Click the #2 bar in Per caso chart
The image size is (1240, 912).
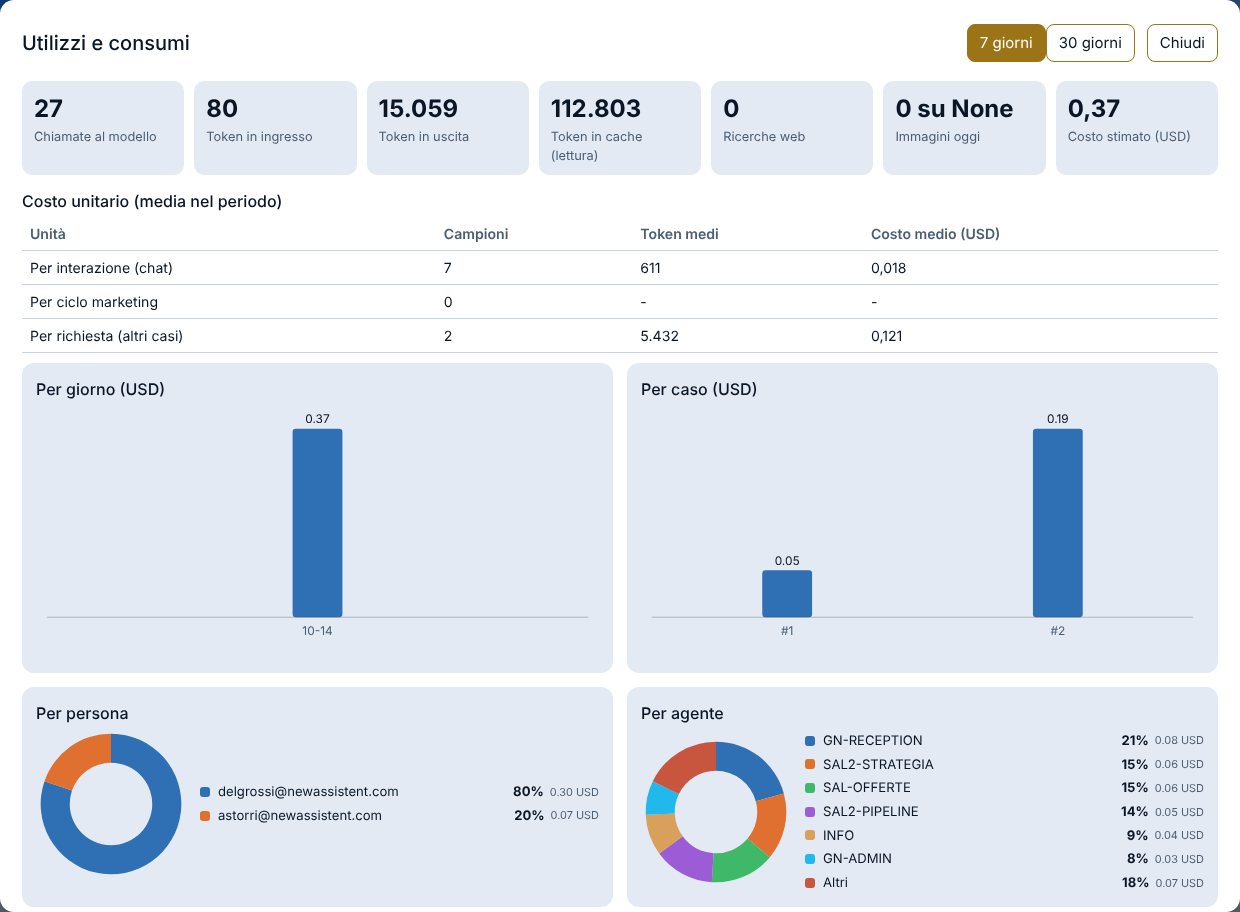click(x=1057, y=523)
